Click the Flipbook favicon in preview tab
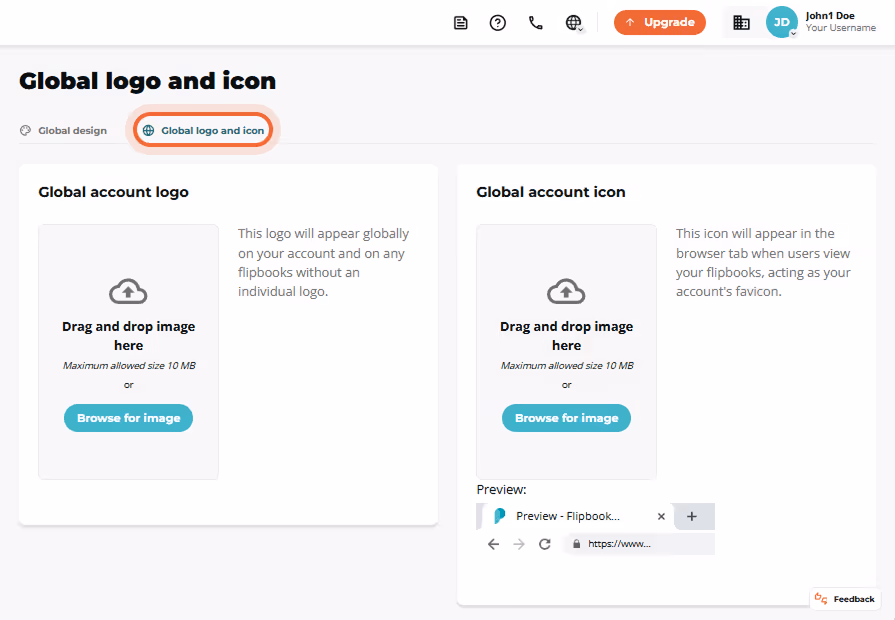The height and width of the screenshot is (620, 895). pos(499,516)
